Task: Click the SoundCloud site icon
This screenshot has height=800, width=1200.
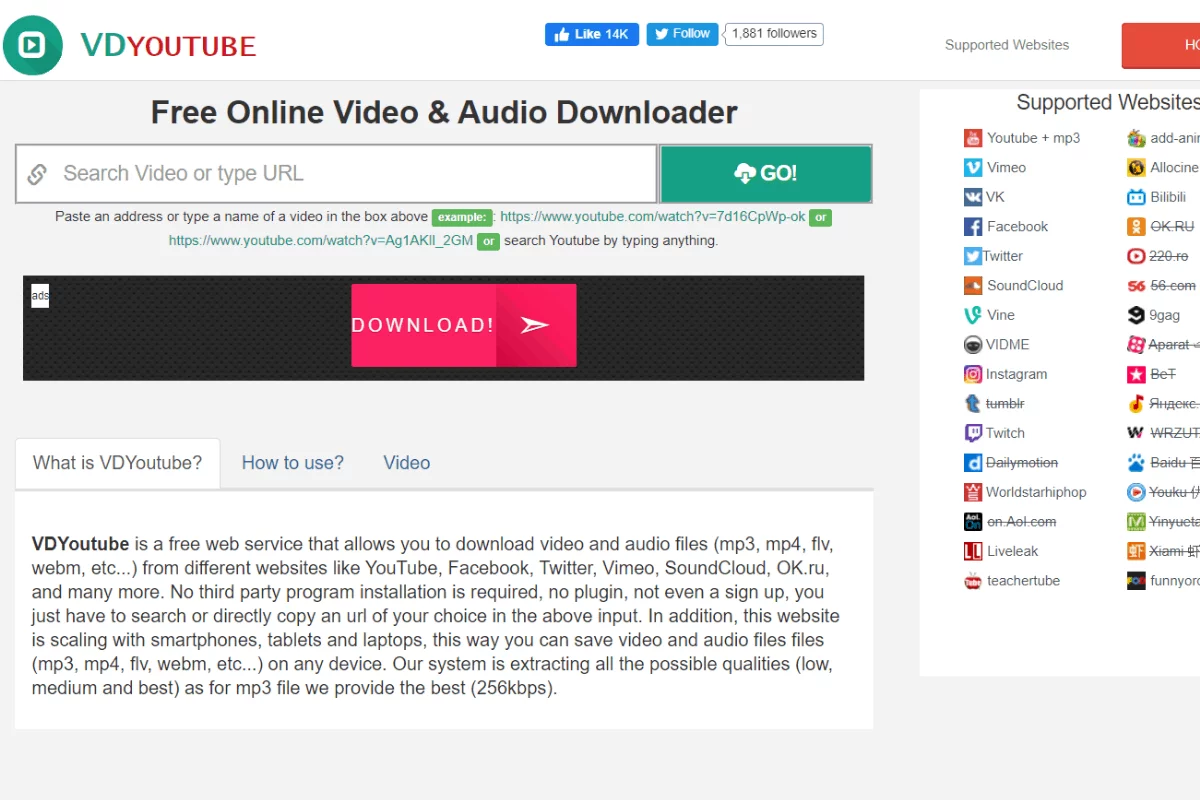Action: point(973,285)
